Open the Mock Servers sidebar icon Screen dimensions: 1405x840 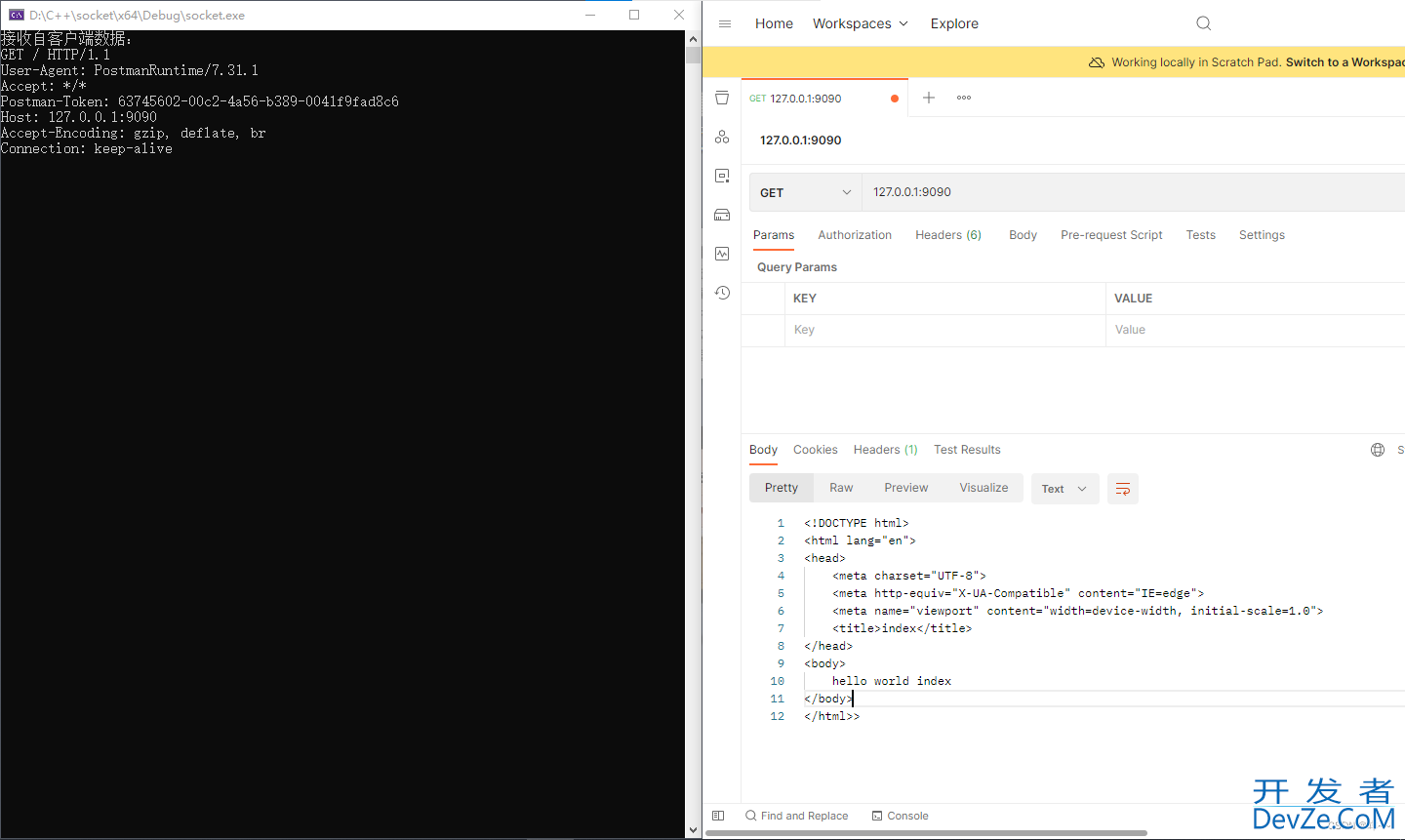pyautogui.click(x=722, y=215)
